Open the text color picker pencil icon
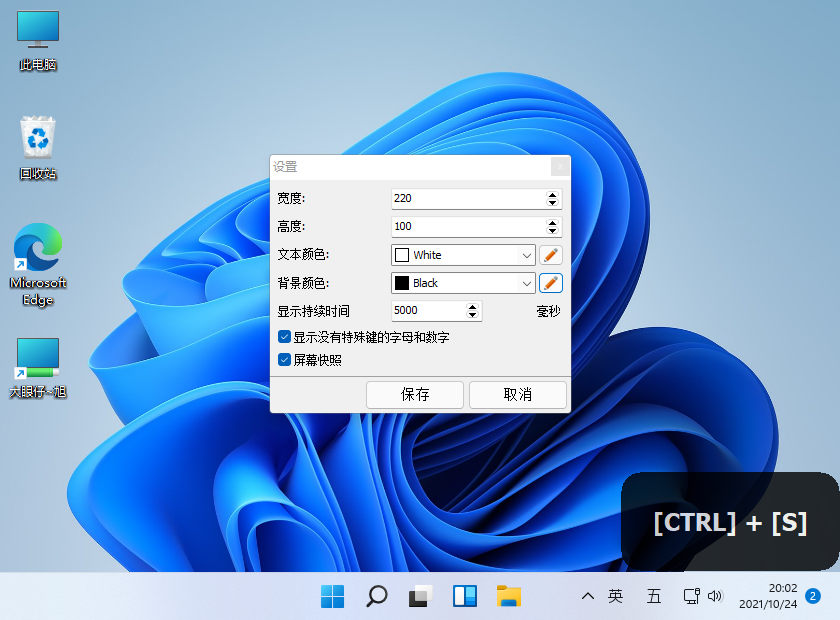This screenshot has height=620, width=840. [551, 255]
